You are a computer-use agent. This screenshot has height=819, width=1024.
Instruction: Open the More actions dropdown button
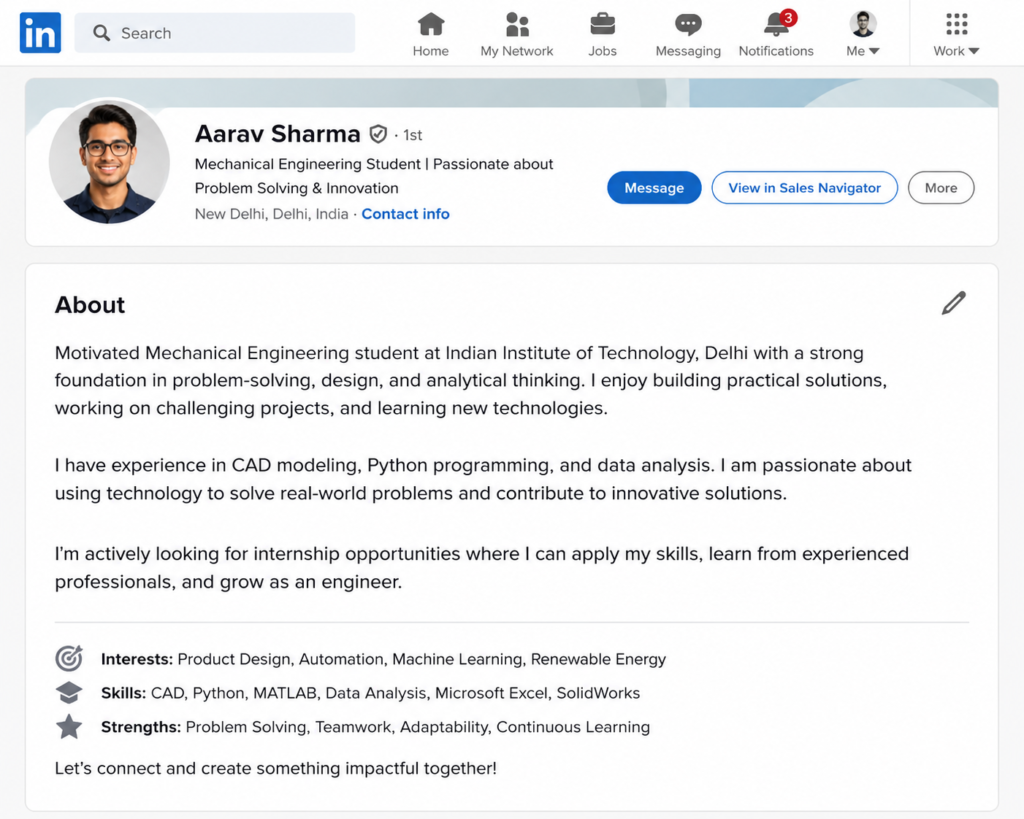(x=940, y=187)
